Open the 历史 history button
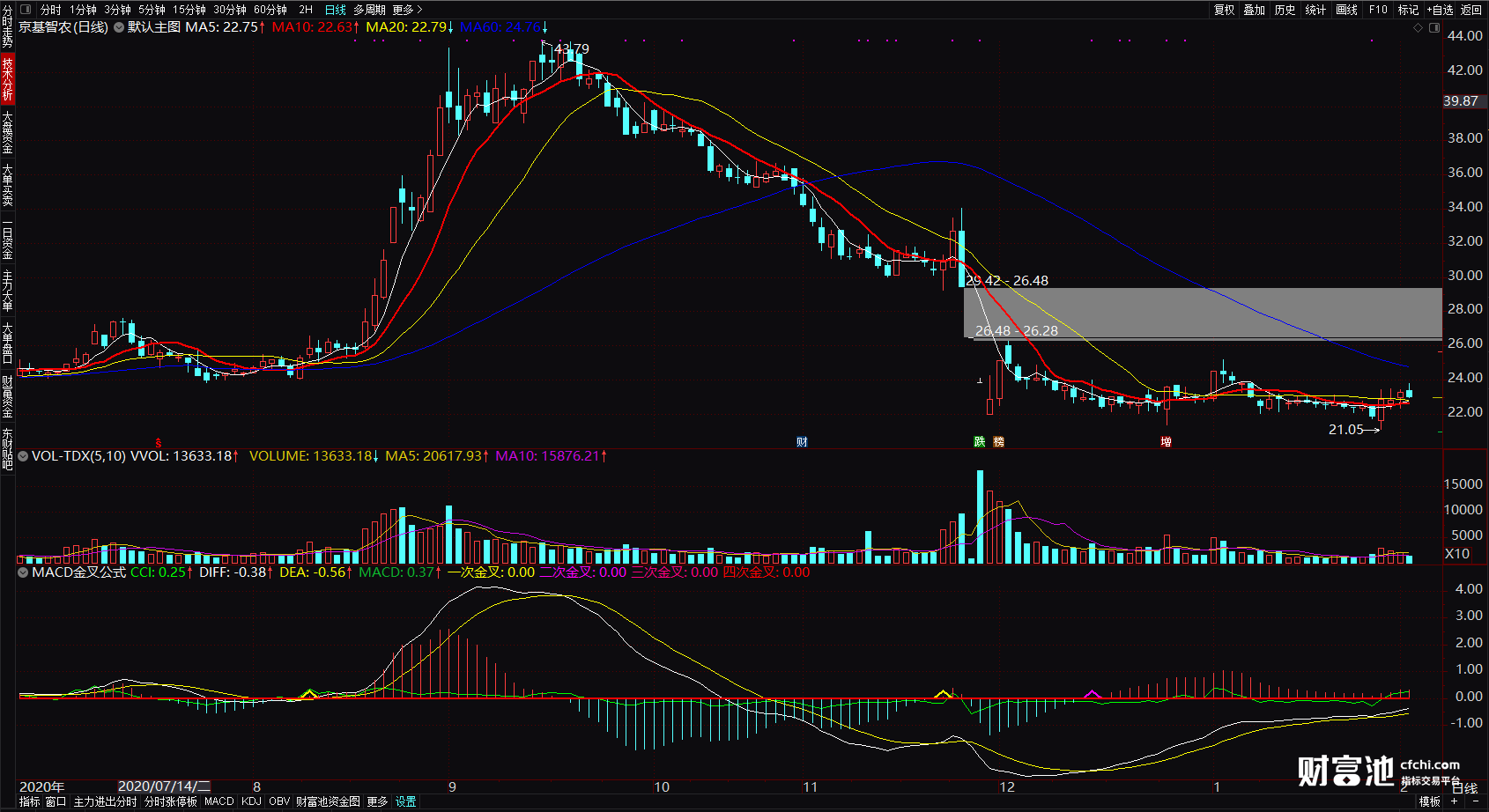This screenshot has height=812, width=1489. [1285, 10]
